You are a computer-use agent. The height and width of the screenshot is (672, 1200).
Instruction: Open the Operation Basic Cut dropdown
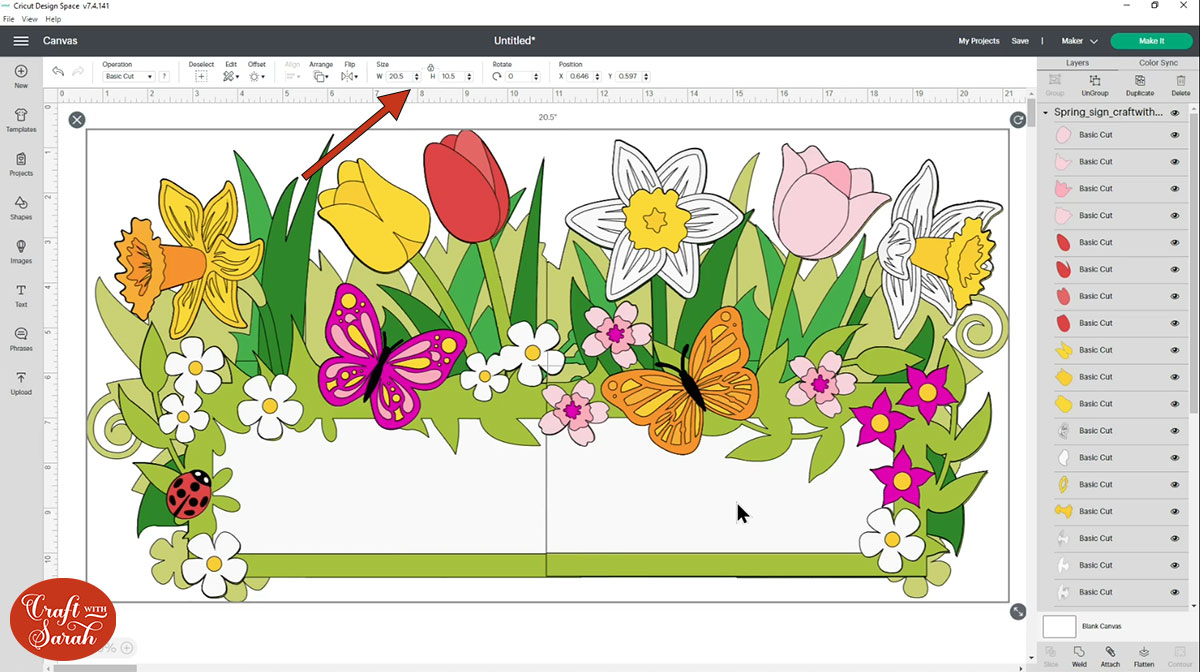pos(129,77)
